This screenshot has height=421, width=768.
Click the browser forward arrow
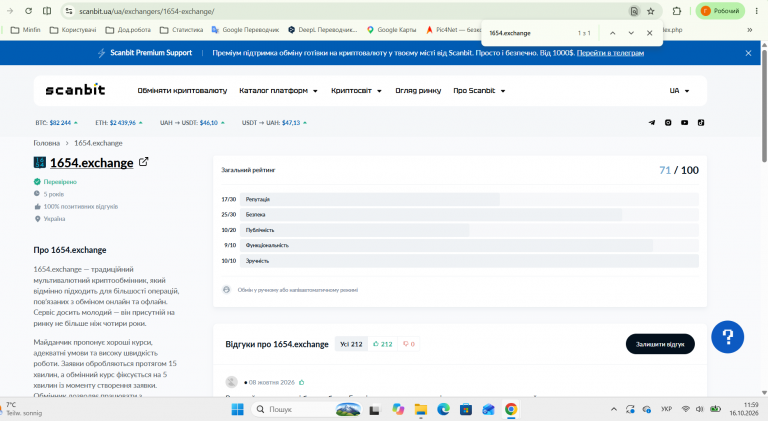click(10, 11)
